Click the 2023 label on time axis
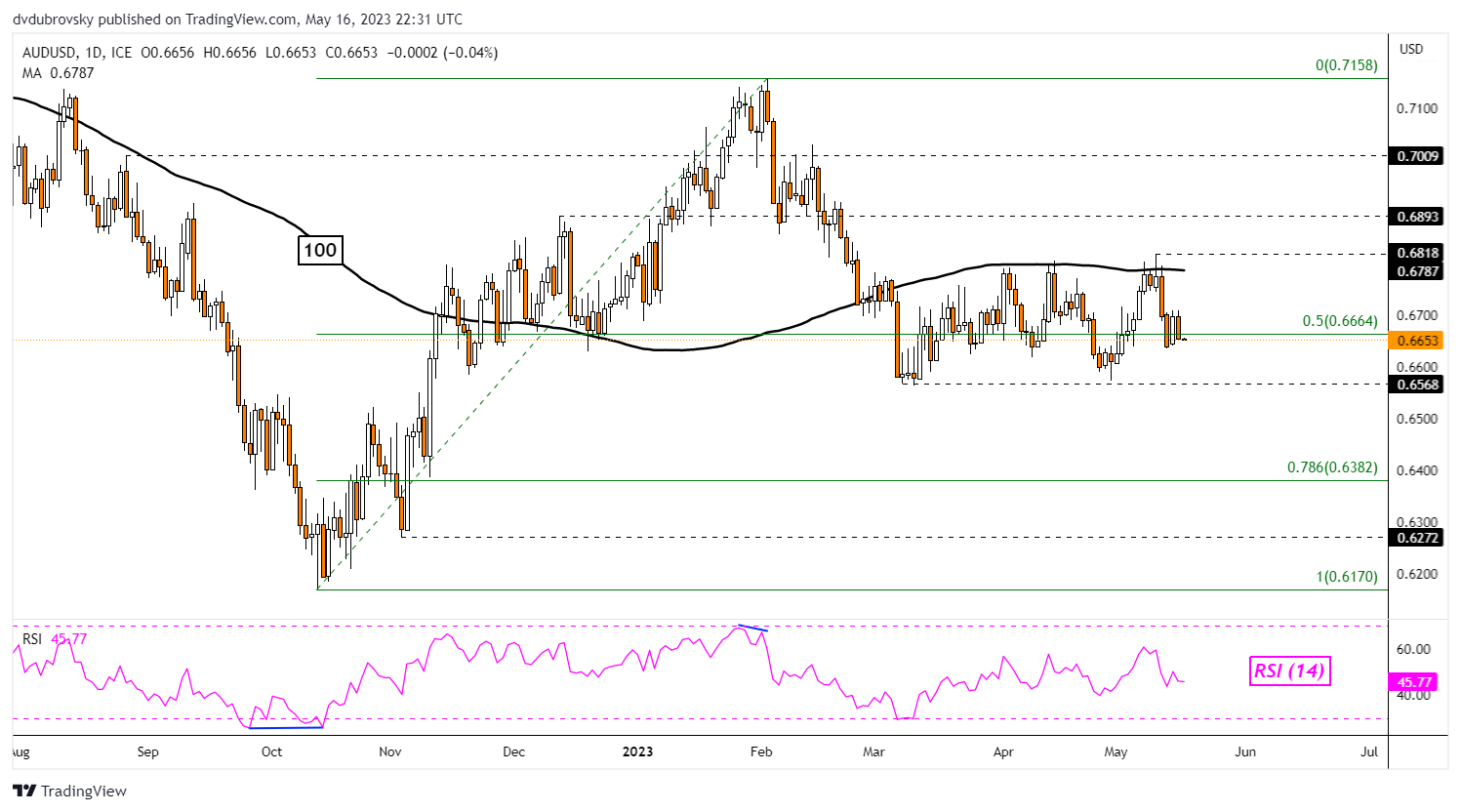The width and height of the screenshot is (1461, 812). point(637,751)
